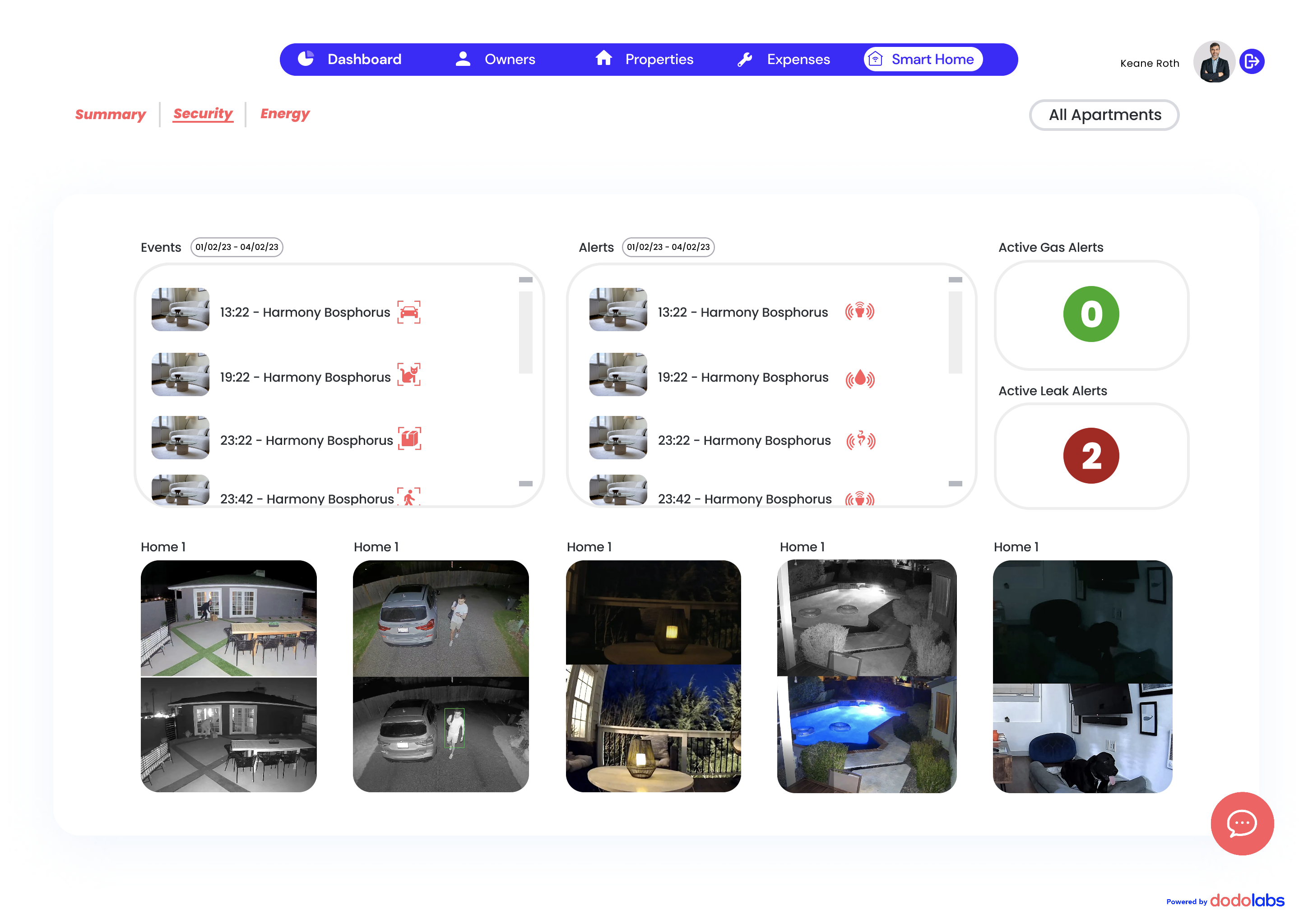Select '23:42 - Harmony Bosphorus' alert text
This screenshot has height=924, width=1299.
(745, 499)
